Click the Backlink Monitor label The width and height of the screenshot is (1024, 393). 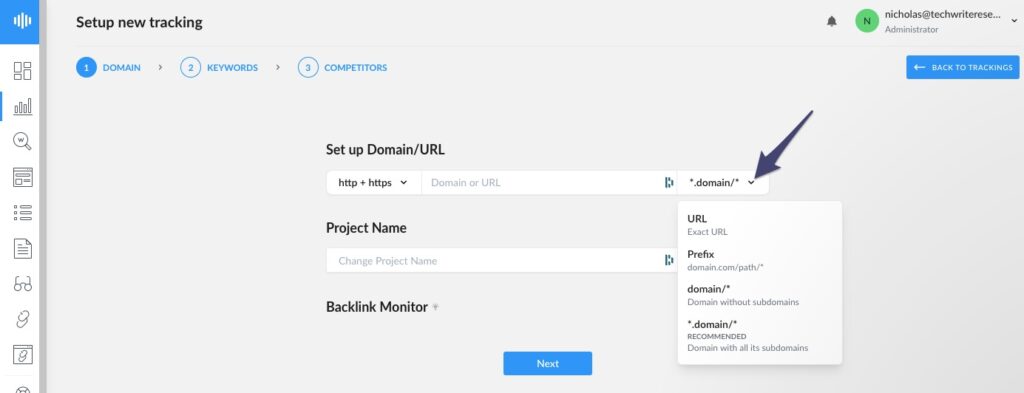click(377, 307)
